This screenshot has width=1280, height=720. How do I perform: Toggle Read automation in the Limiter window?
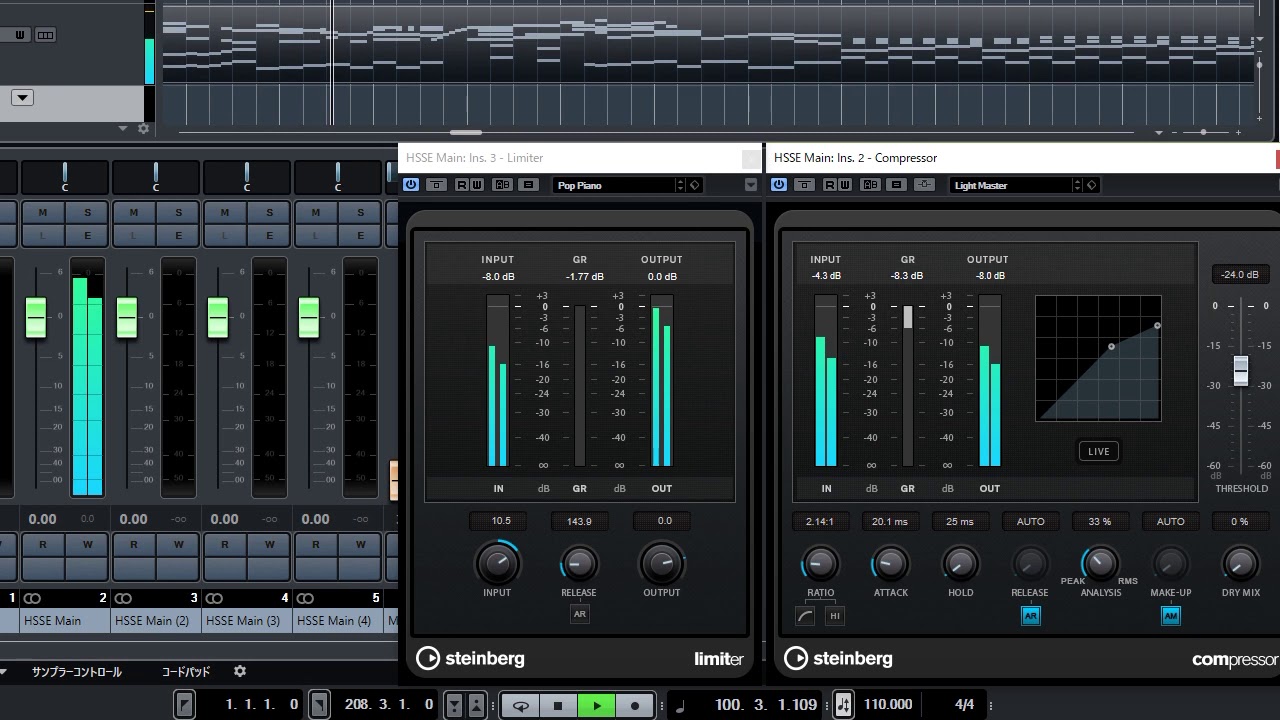[x=462, y=185]
